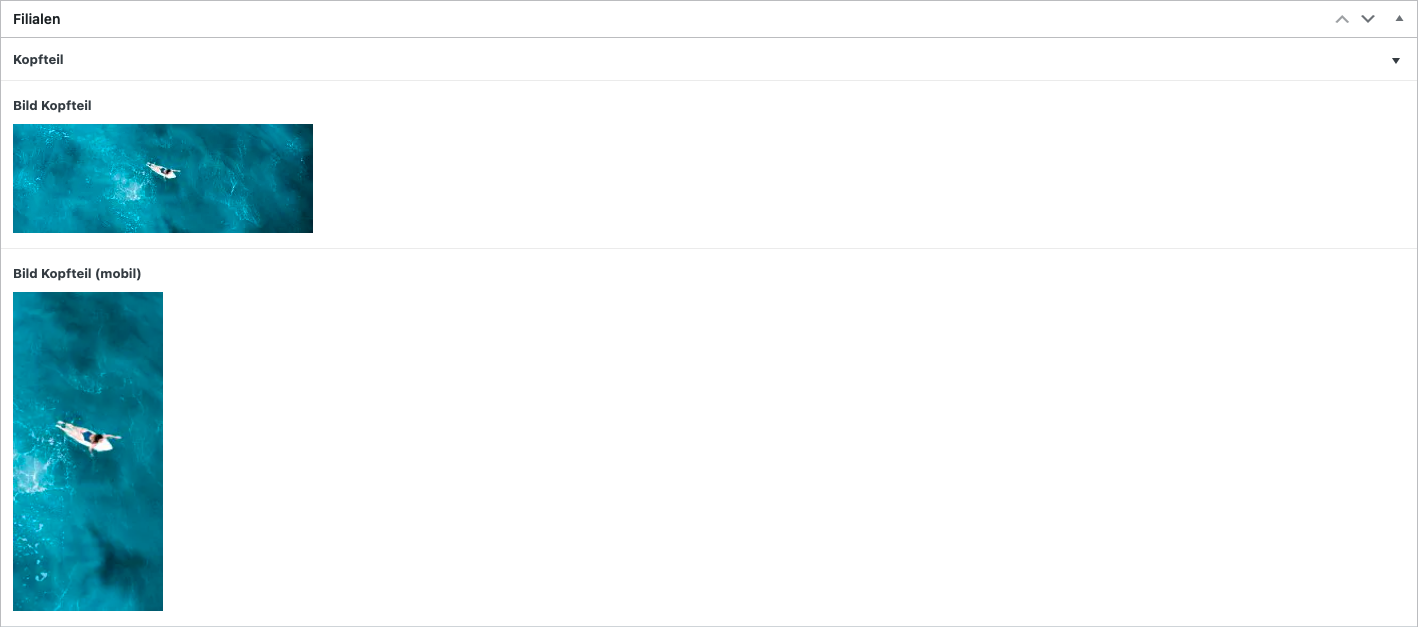Click the top edge of the mobile image

point(88,295)
